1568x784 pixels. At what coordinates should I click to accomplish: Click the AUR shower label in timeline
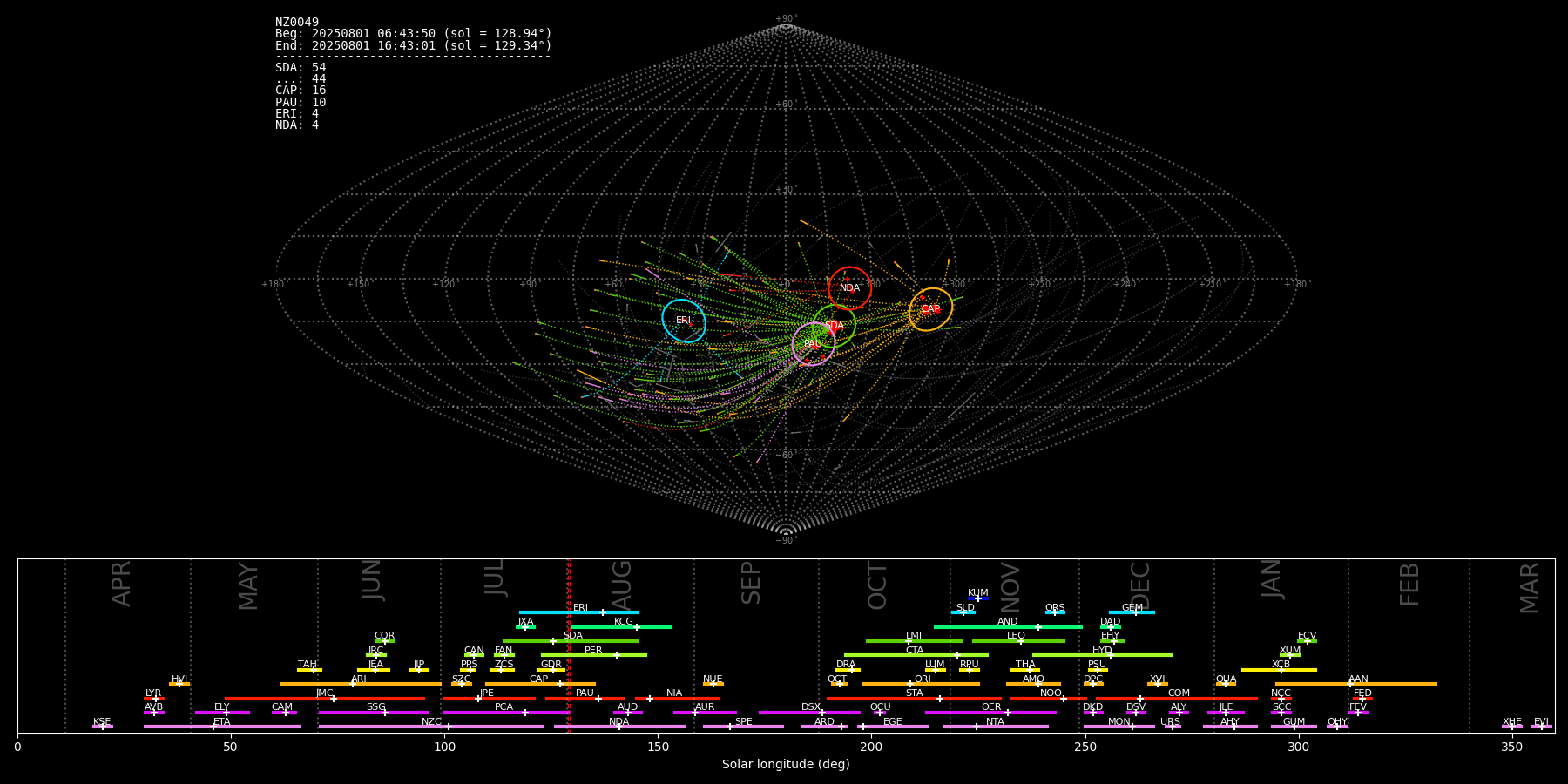coord(705,707)
